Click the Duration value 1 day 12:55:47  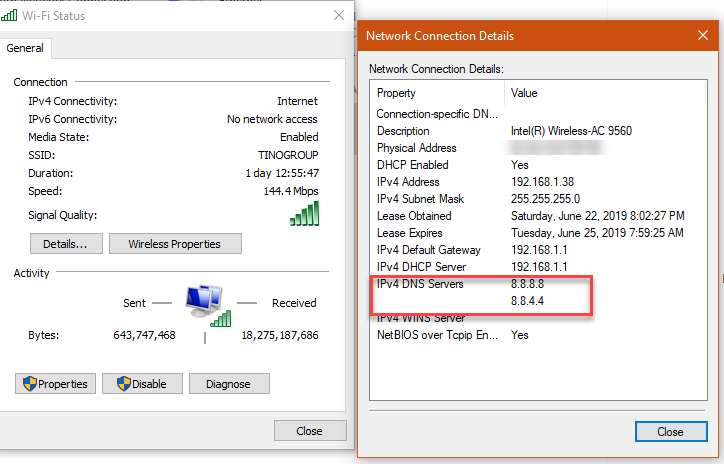tap(282, 173)
